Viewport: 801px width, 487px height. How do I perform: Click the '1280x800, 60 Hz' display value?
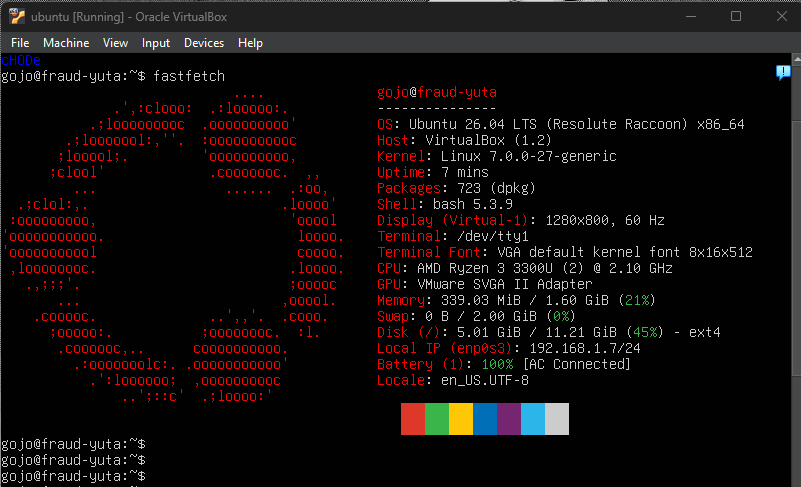(x=605, y=220)
